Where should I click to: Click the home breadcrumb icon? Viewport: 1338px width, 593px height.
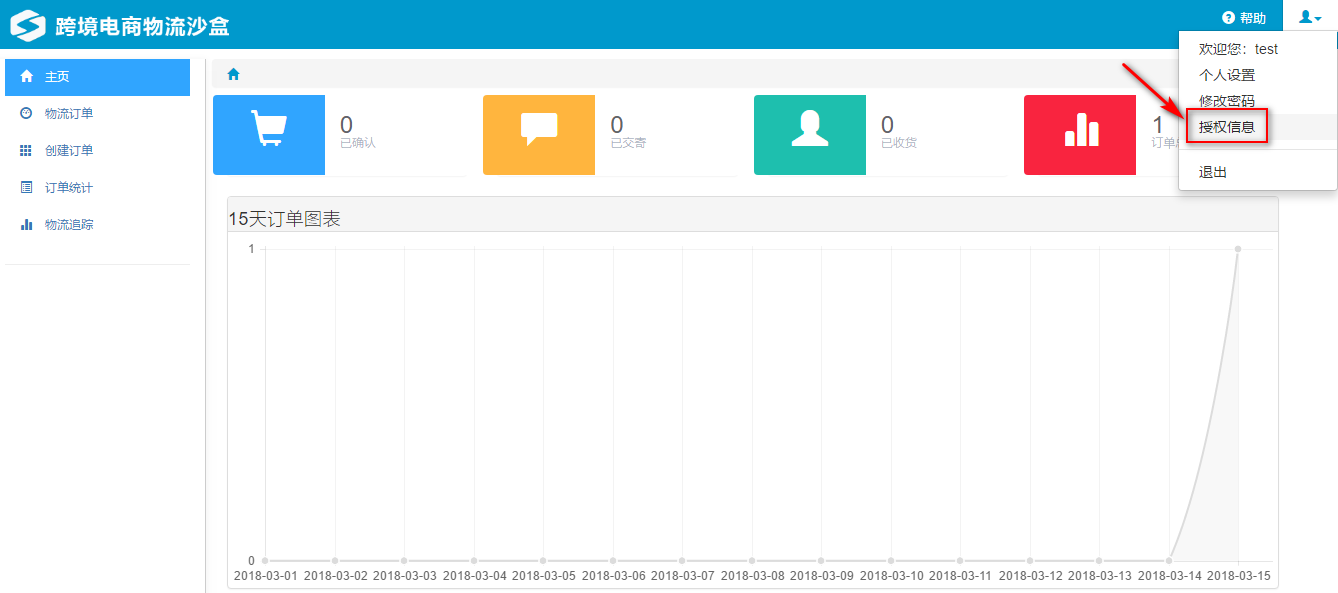coord(234,74)
